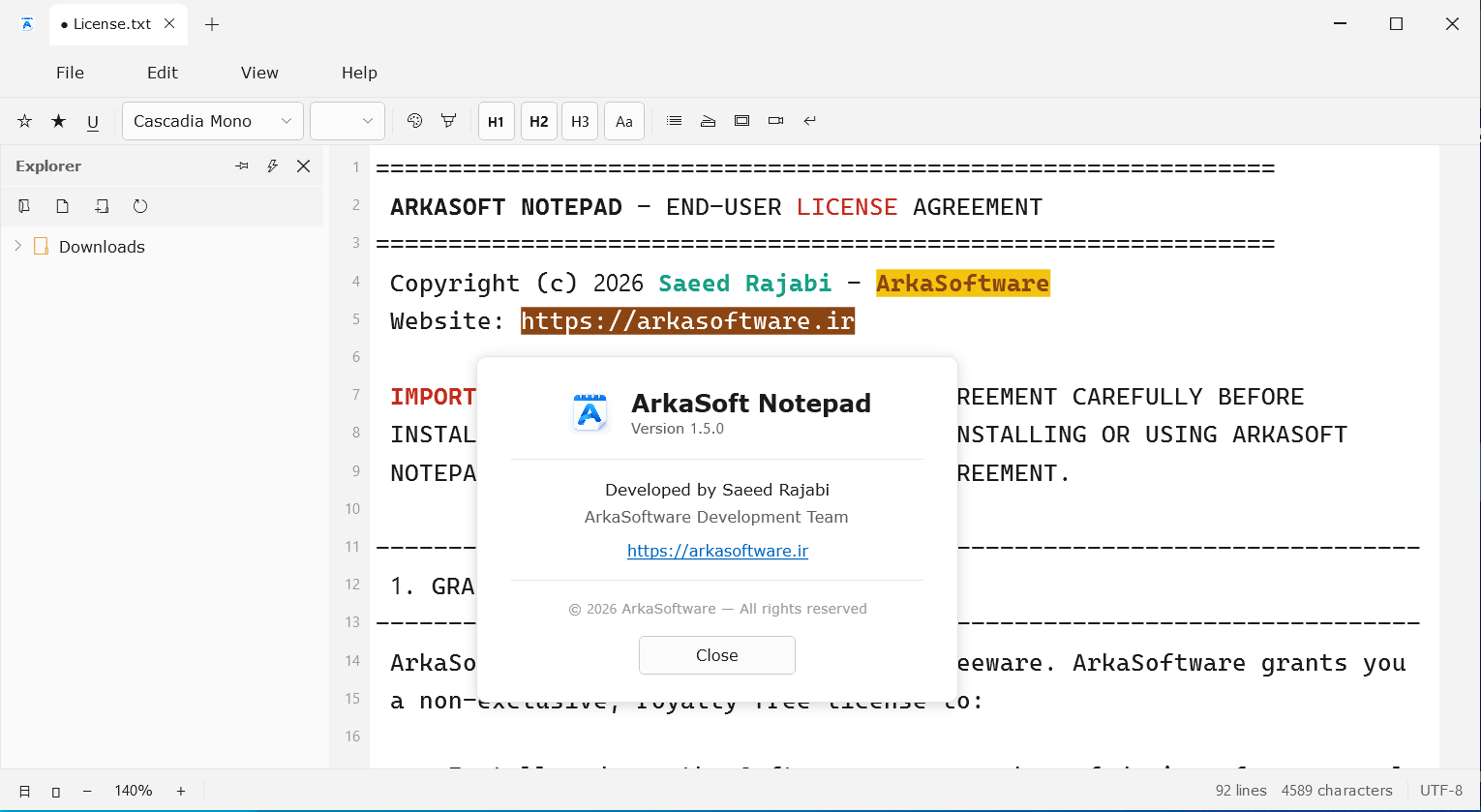This screenshot has width=1481, height=812.
Task: Click the first status bar panel icon
Action: click(25, 791)
